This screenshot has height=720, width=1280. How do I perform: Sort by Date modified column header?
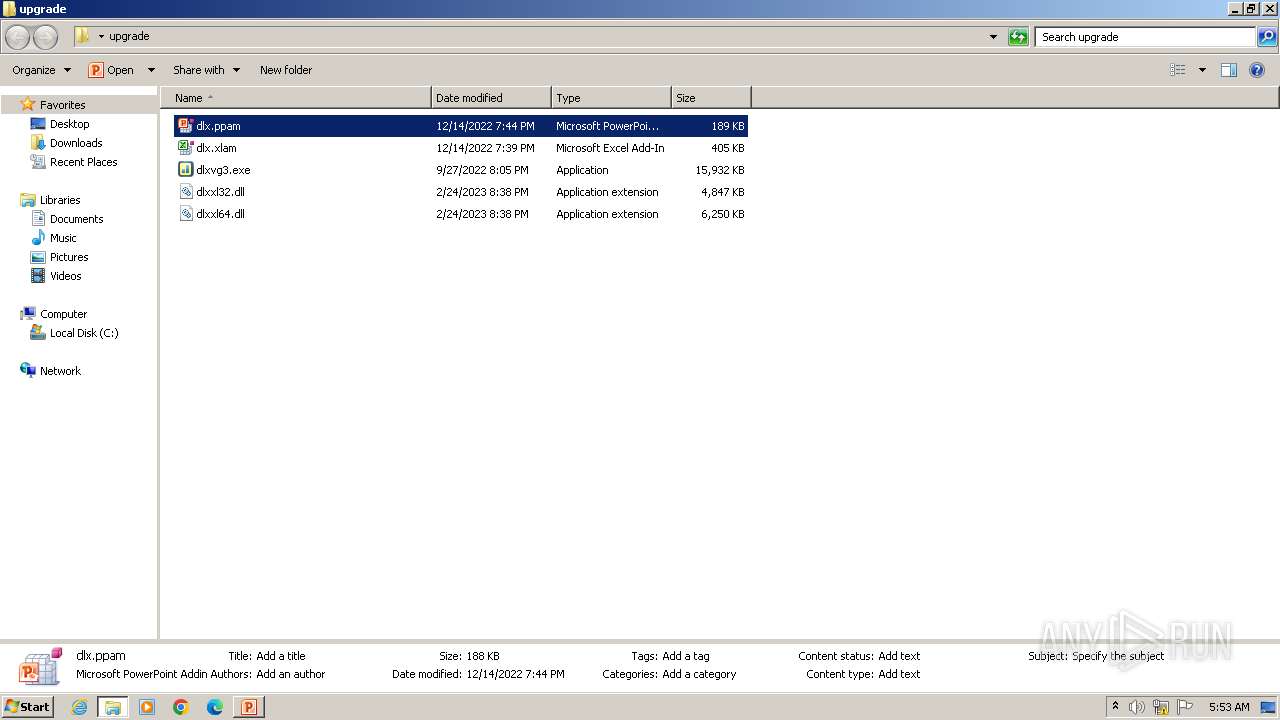tap(491, 98)
